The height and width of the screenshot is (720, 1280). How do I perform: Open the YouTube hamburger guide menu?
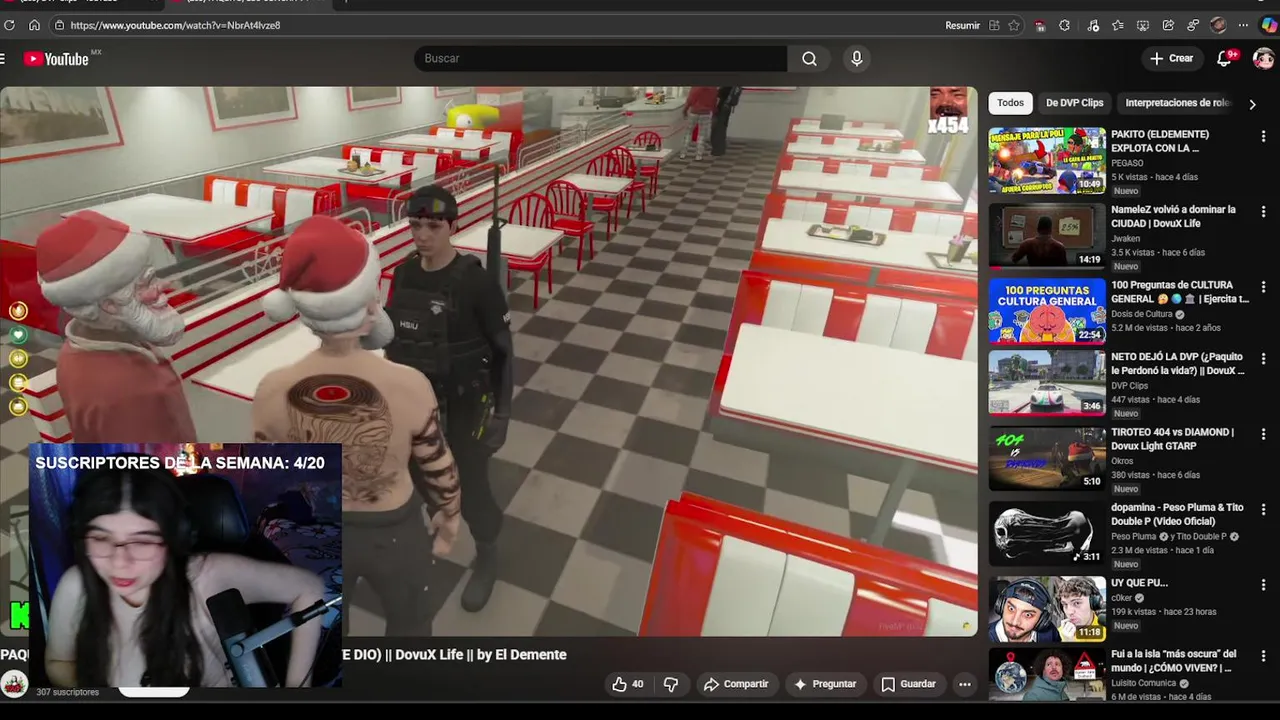[3, 59]
